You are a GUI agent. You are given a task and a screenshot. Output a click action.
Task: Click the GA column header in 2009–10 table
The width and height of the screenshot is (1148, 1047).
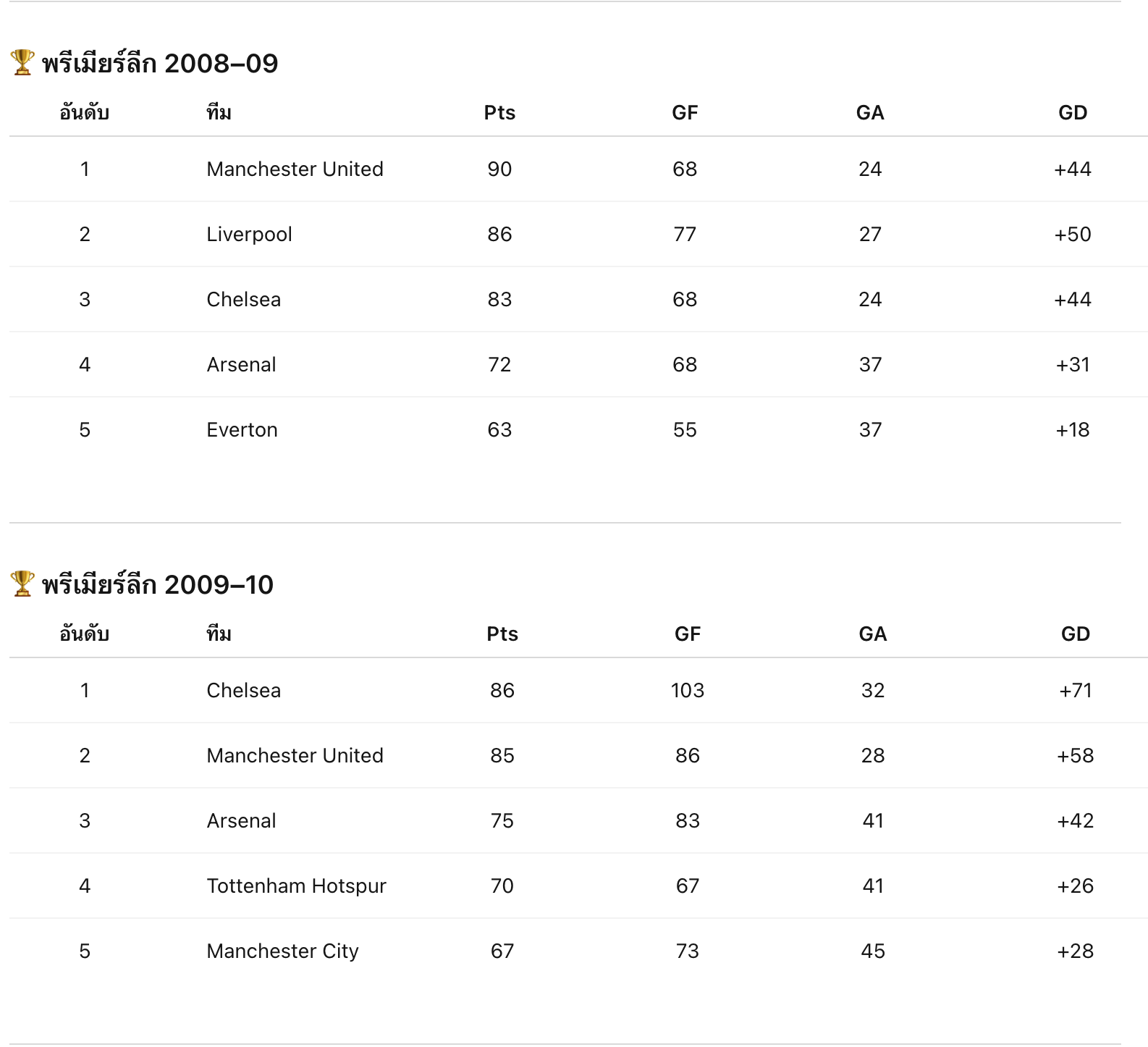click(x=872, y=634)
